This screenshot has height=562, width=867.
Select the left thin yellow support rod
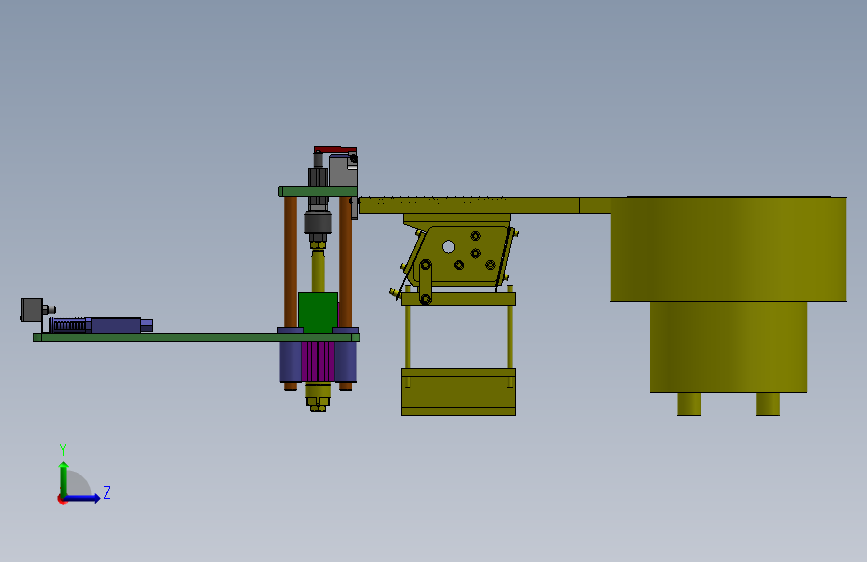coord(408,336)
